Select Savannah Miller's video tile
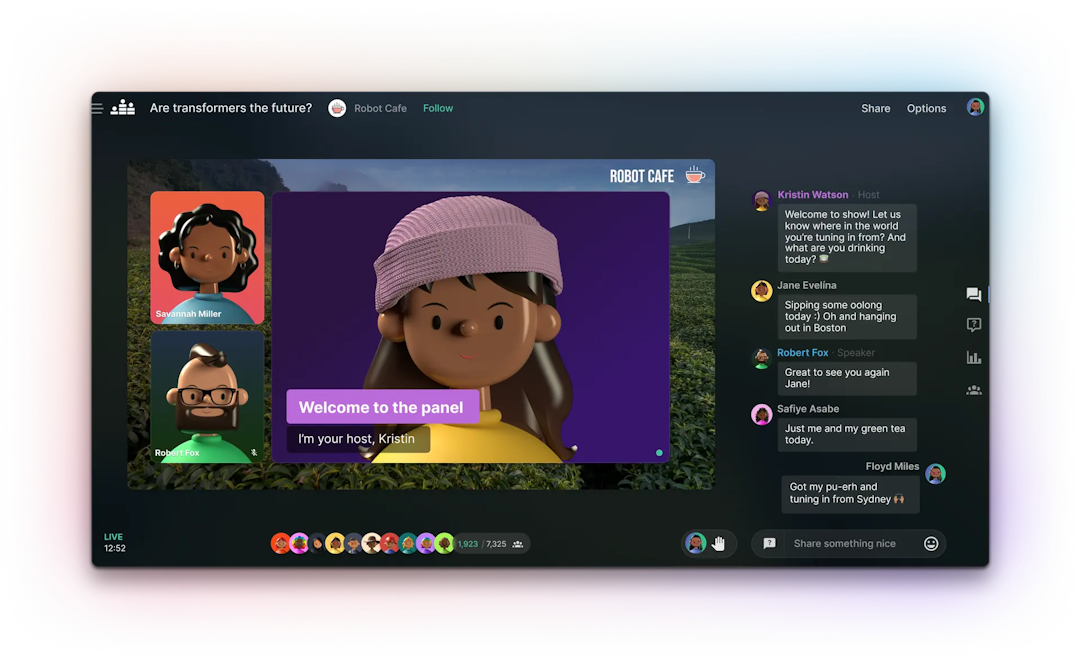Image resolution: width=1080 pixels, height=658 pixels. [x=207, y=258]
